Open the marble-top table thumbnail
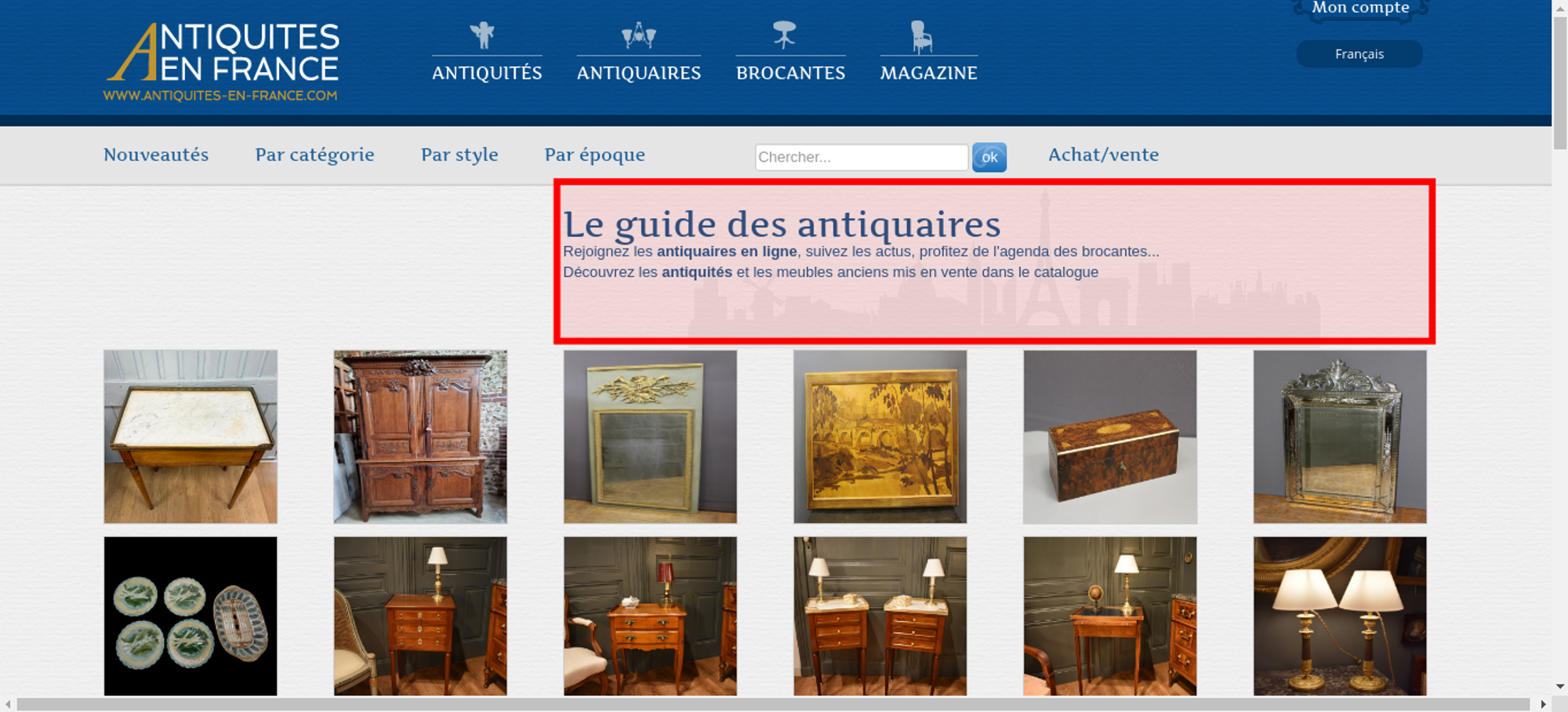1568x712 pixels. click(191, 437)
